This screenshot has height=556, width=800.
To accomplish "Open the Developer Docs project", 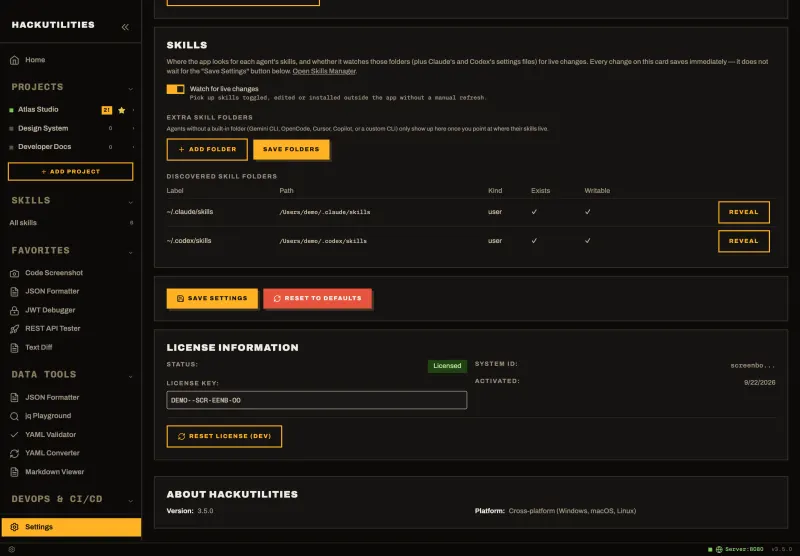I will [44, 147].
